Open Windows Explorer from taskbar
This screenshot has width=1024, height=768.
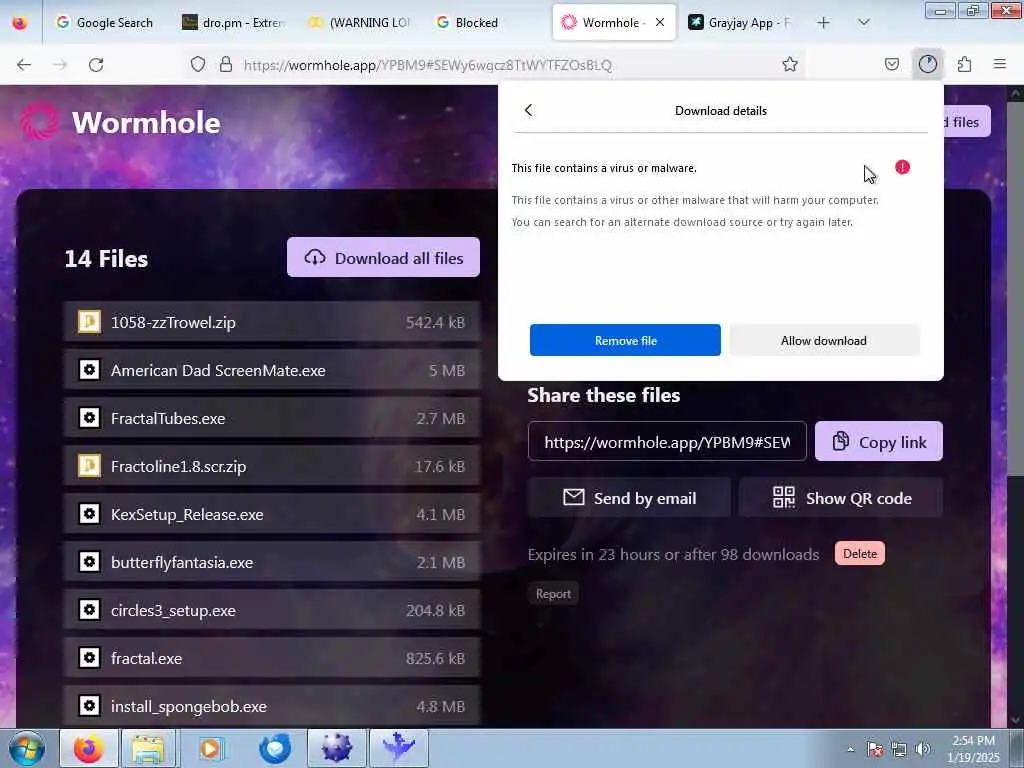pyautogui.click(x=149, y=748)
